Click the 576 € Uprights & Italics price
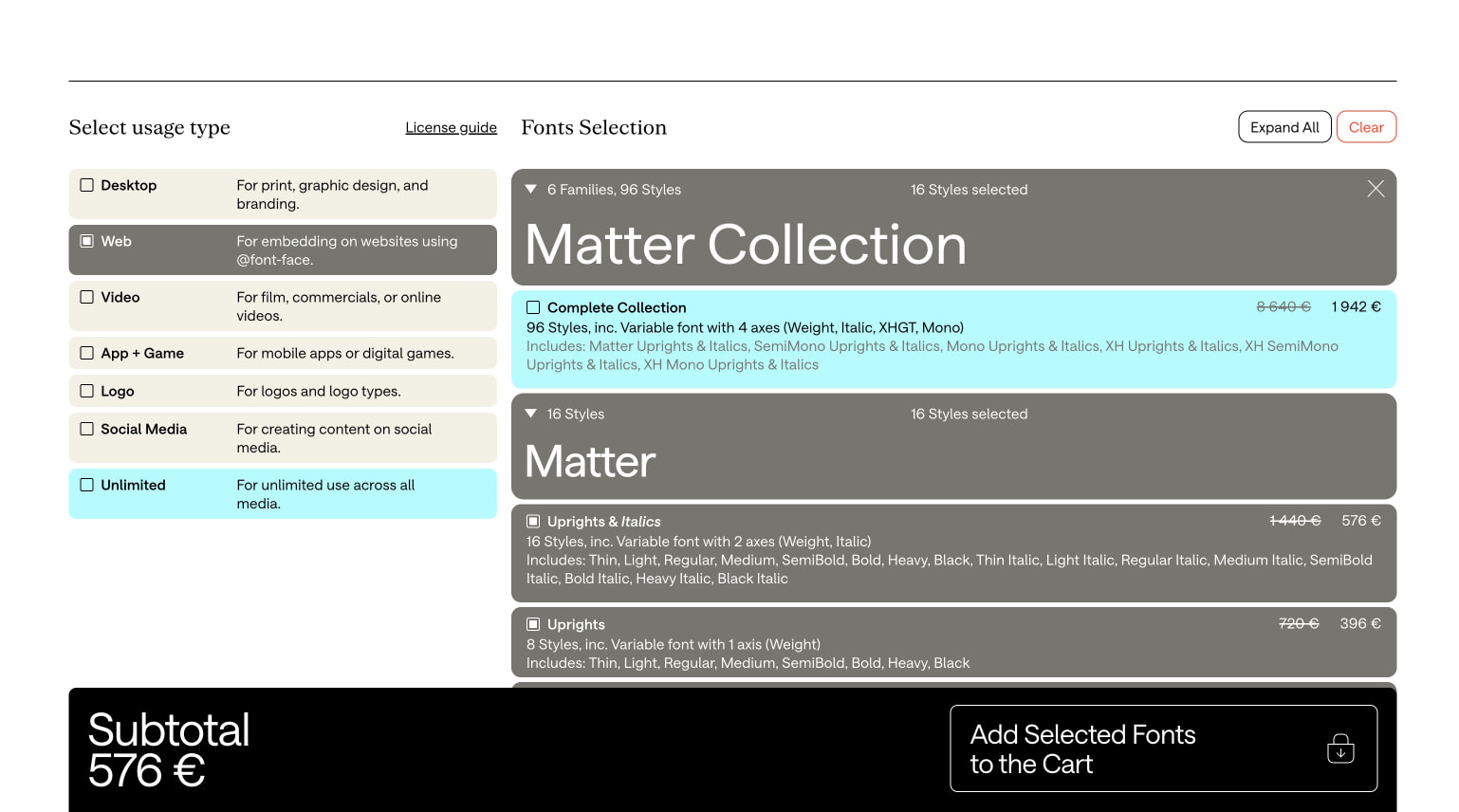This screenshot has width=1459, height=812. [1361, 521]
